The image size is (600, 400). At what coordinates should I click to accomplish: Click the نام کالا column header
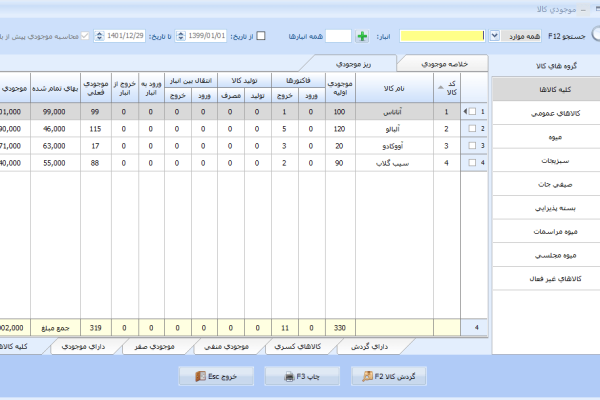[x=394, y=88]
